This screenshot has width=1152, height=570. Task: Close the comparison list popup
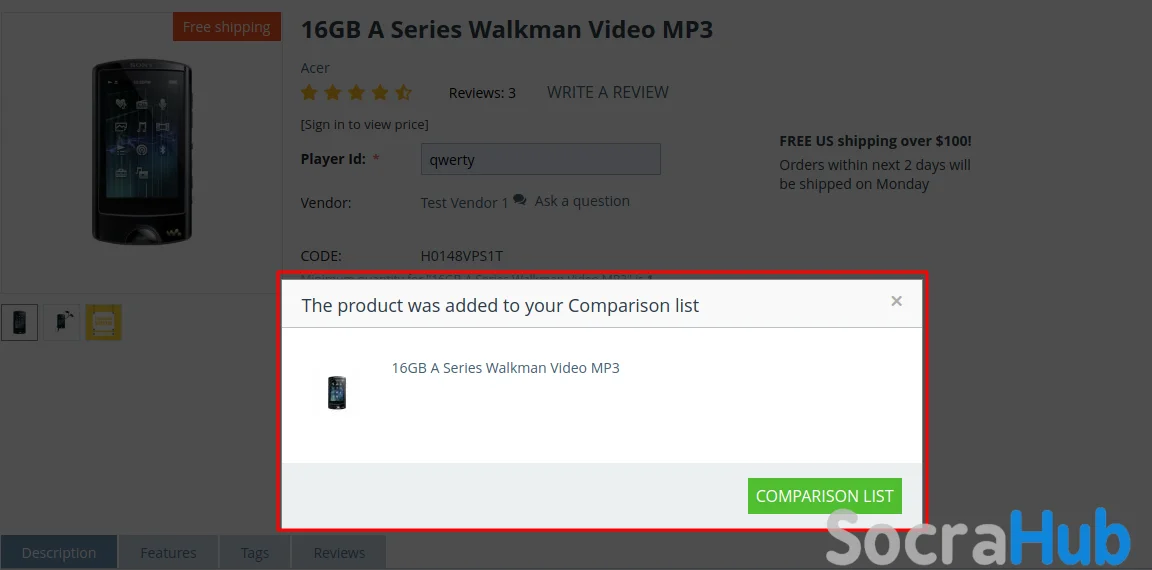click(x=896, y=300)
